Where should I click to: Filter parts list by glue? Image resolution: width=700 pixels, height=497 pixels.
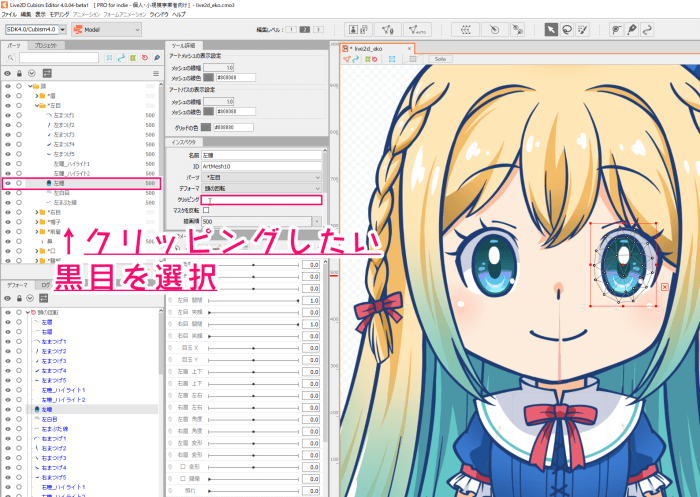[157, 58]
